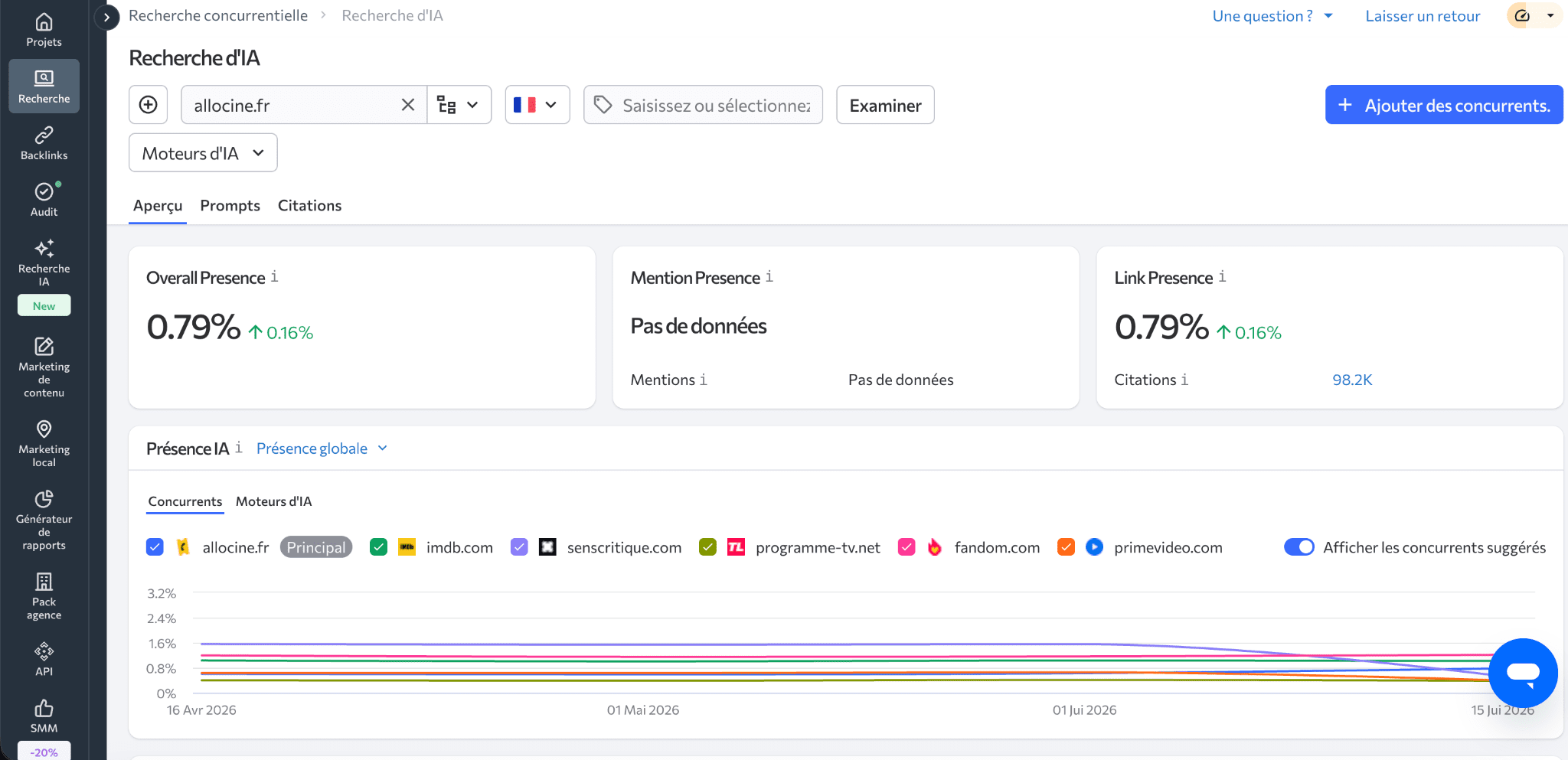The image size is (1568, 760).
Task: Click the fandom.com flame favicon
Action: 935,547
